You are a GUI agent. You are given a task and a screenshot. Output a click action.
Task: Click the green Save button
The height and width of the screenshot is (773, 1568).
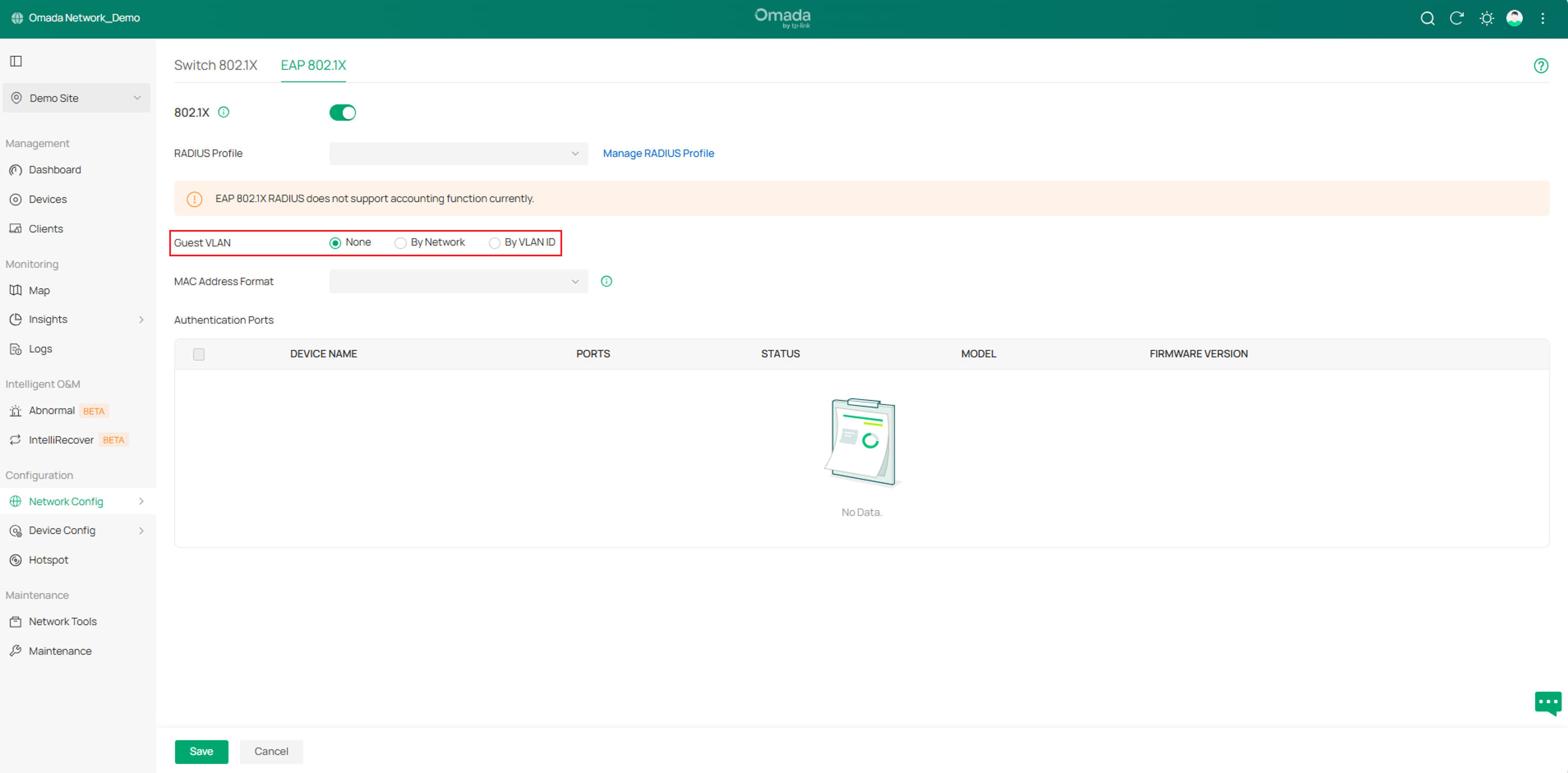click(x=201, y=751)
